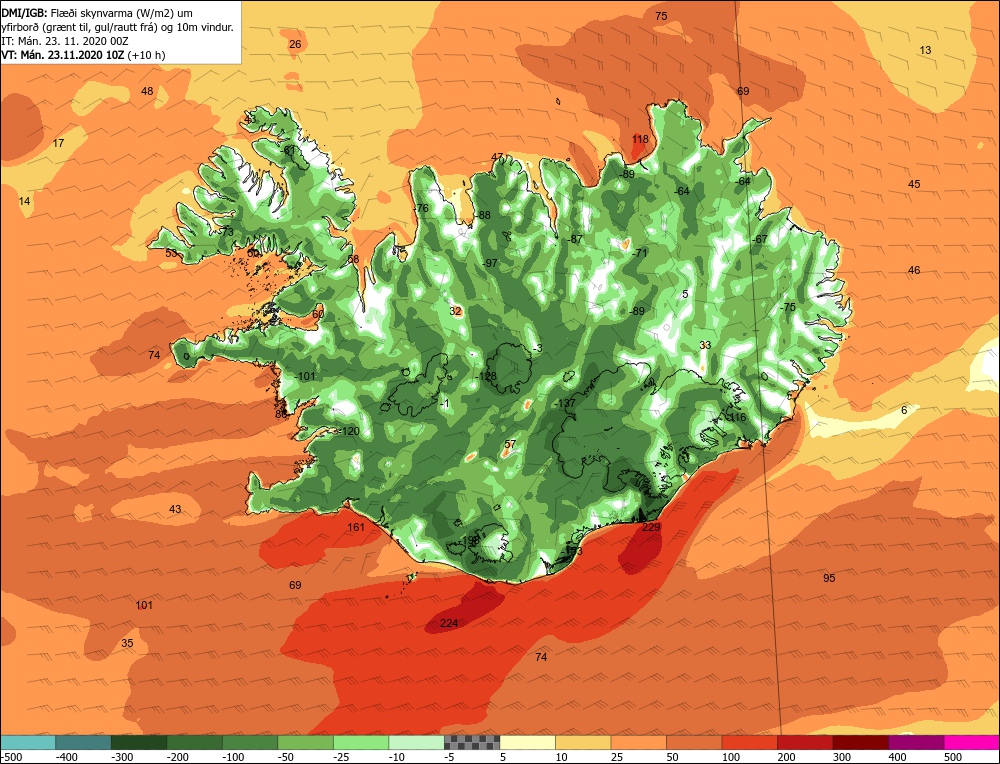The width and height of the screenshot is (1000, 764).
Task: Click the flux value '53' west of the Westfjords
Action: click(x=171, y=253)
